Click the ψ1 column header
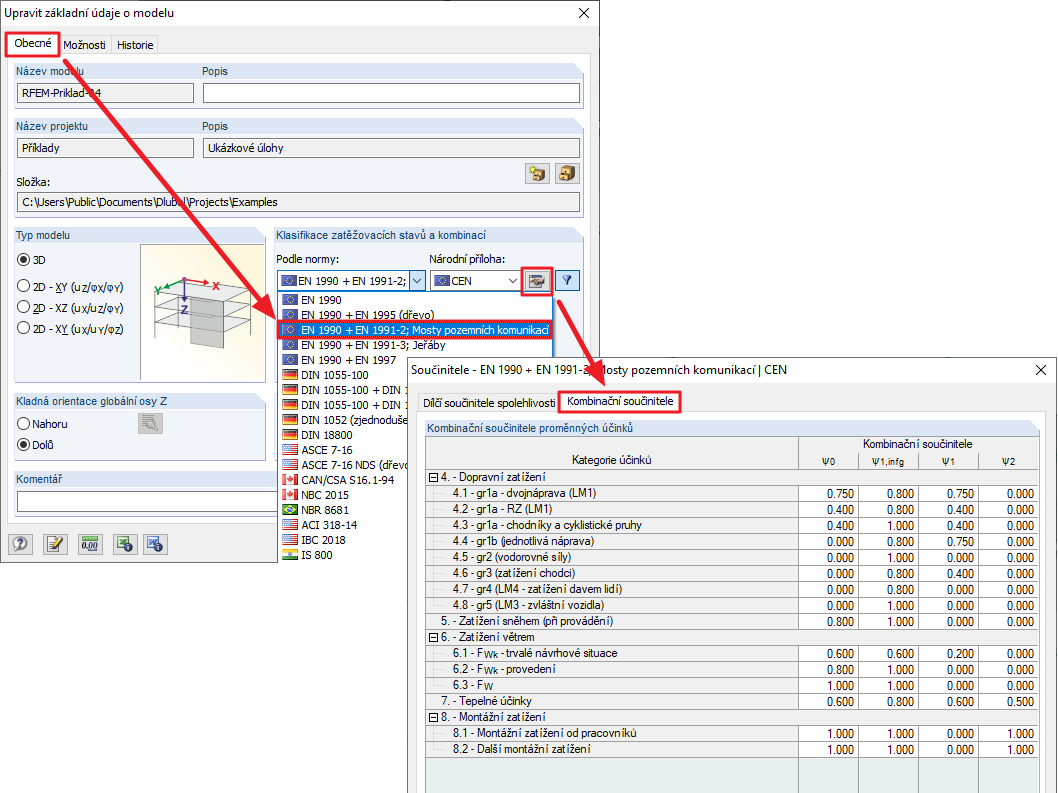 click(949, 462)
